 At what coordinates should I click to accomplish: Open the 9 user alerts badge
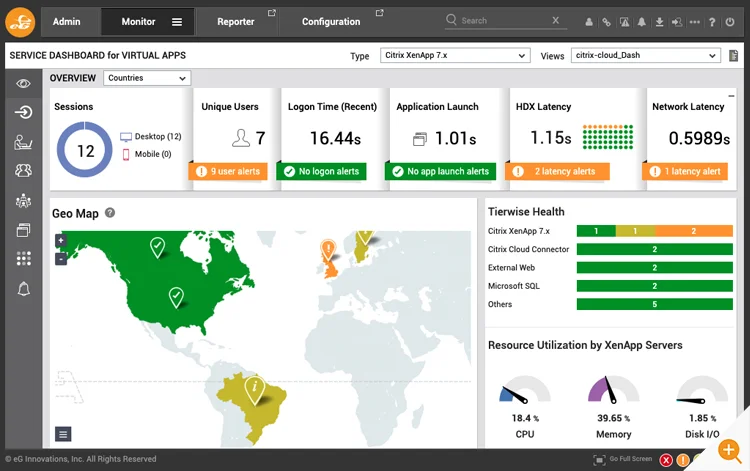228,171
